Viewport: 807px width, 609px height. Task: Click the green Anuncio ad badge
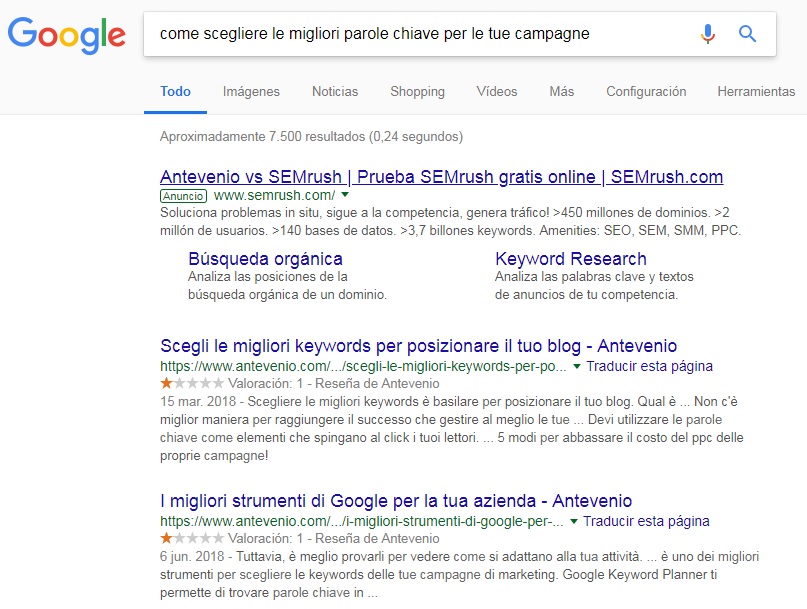click(182, 196)
